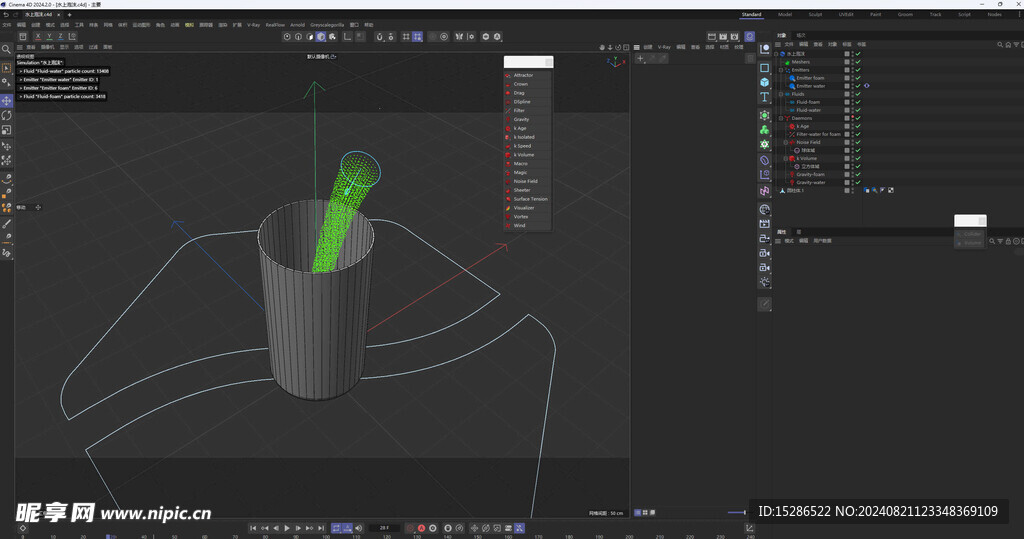Select Fluid-foam object
The image size is (1024, 539).
[x=808, y=102]
